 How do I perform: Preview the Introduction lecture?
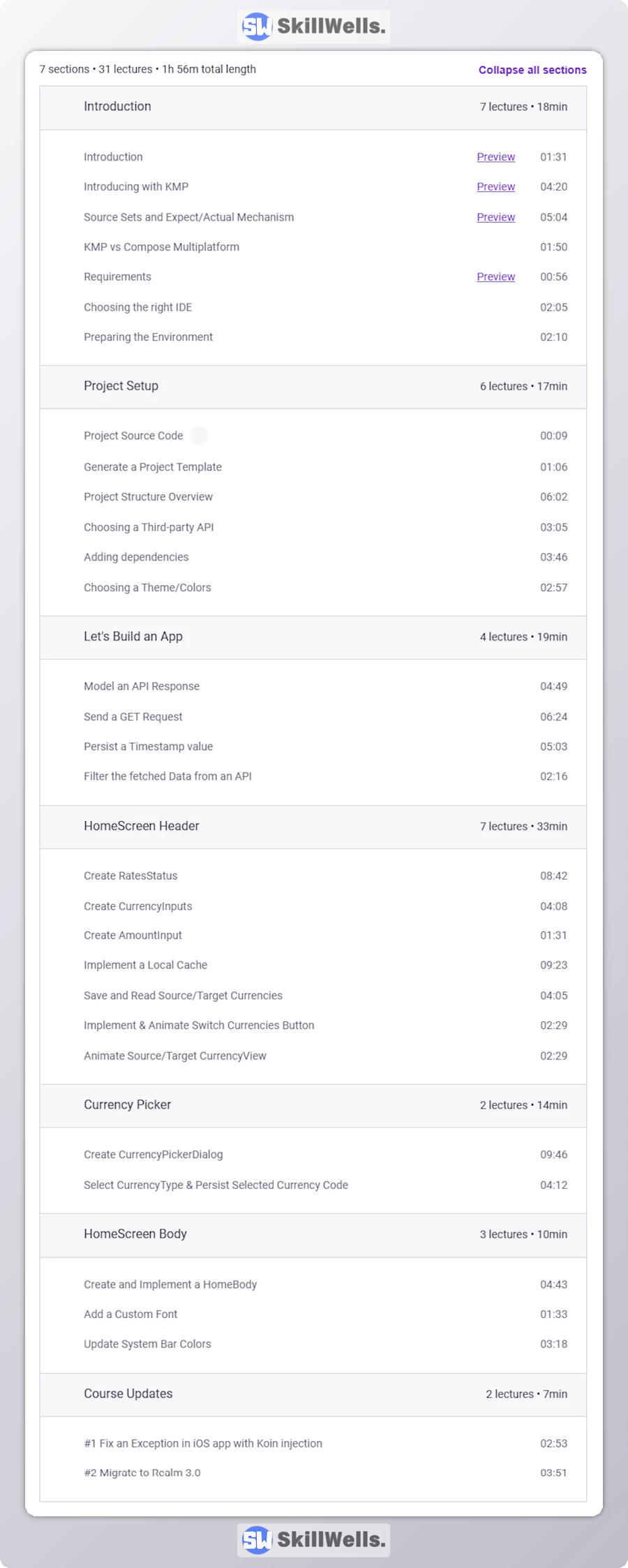pyautogui.click(x=495, y=157)
